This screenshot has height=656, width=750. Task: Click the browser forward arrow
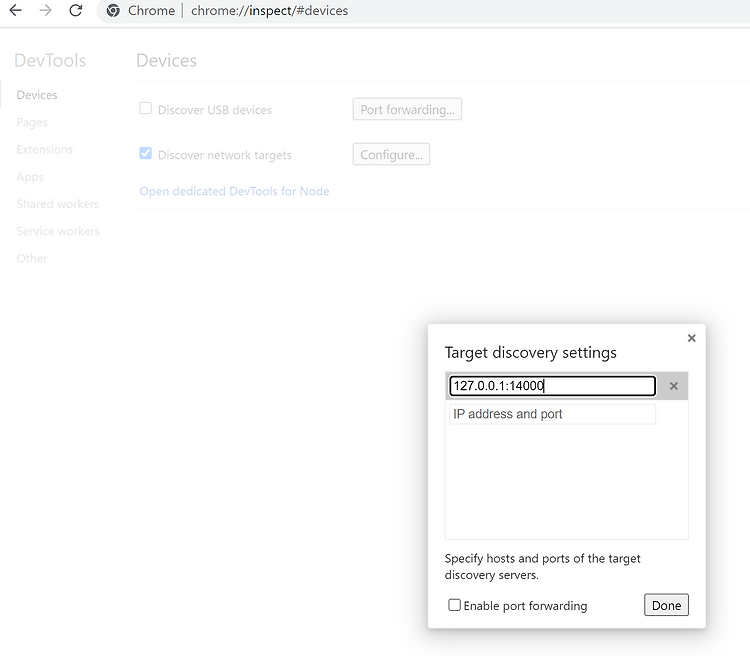pos(45,11)
